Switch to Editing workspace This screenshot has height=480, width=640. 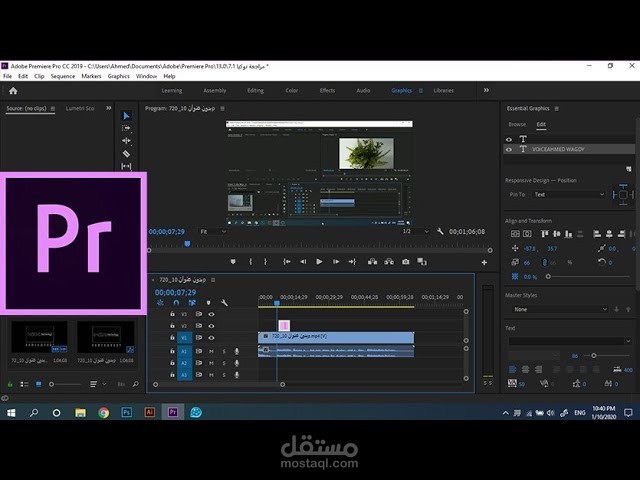pos(256,91)
